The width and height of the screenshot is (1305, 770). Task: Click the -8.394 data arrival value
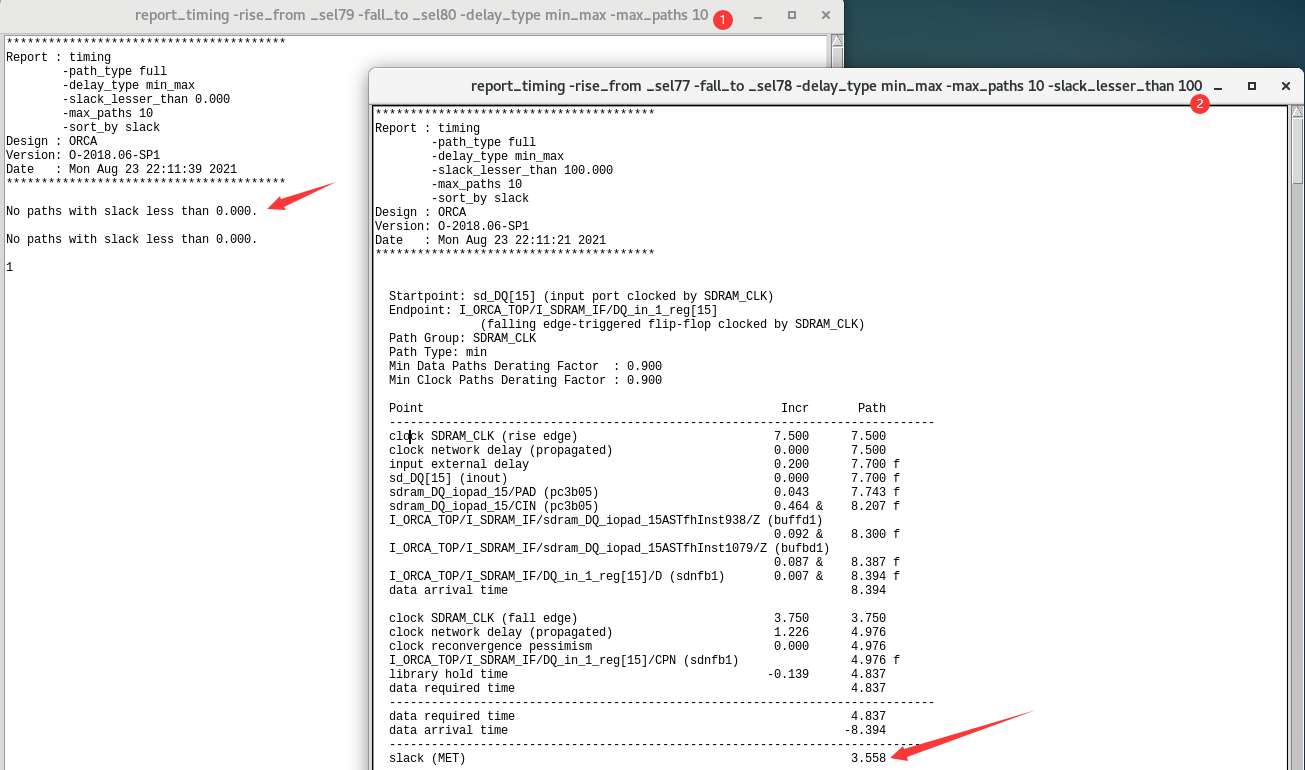(865, 730)
